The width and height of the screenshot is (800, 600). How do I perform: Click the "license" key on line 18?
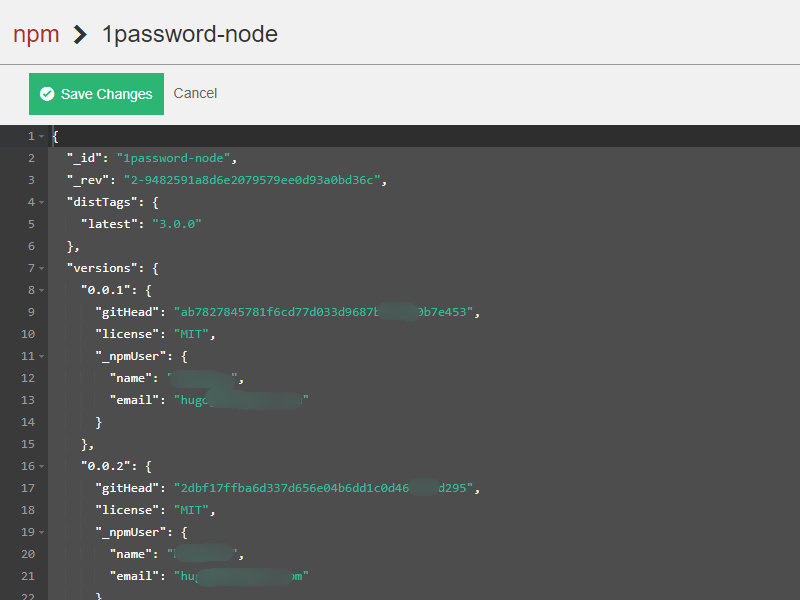point(127,510)
